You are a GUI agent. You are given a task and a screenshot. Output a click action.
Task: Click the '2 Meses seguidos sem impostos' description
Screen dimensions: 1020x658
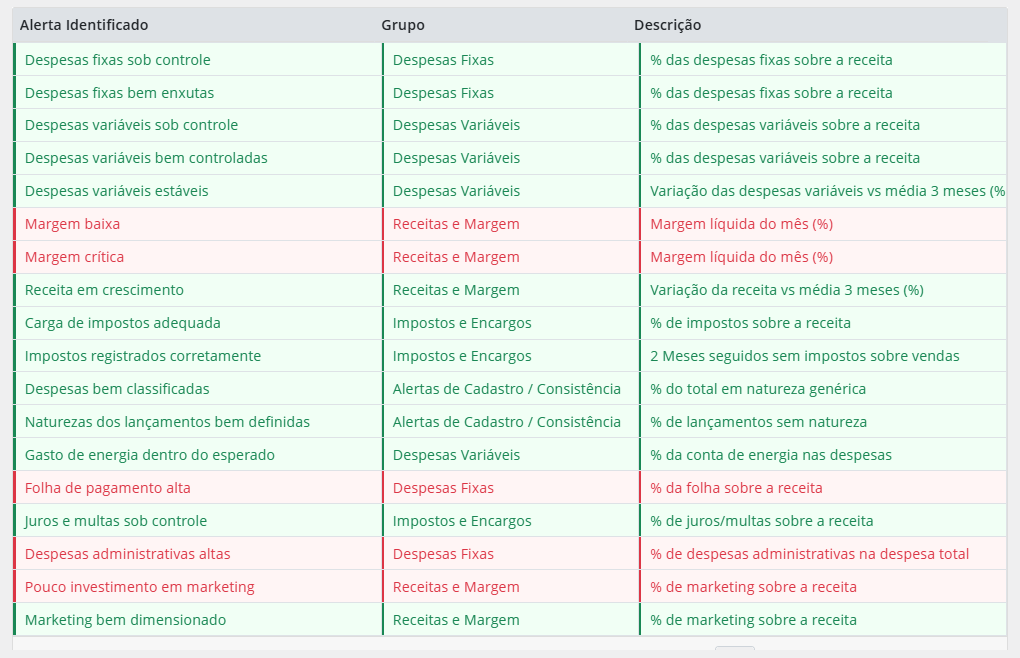804,356
